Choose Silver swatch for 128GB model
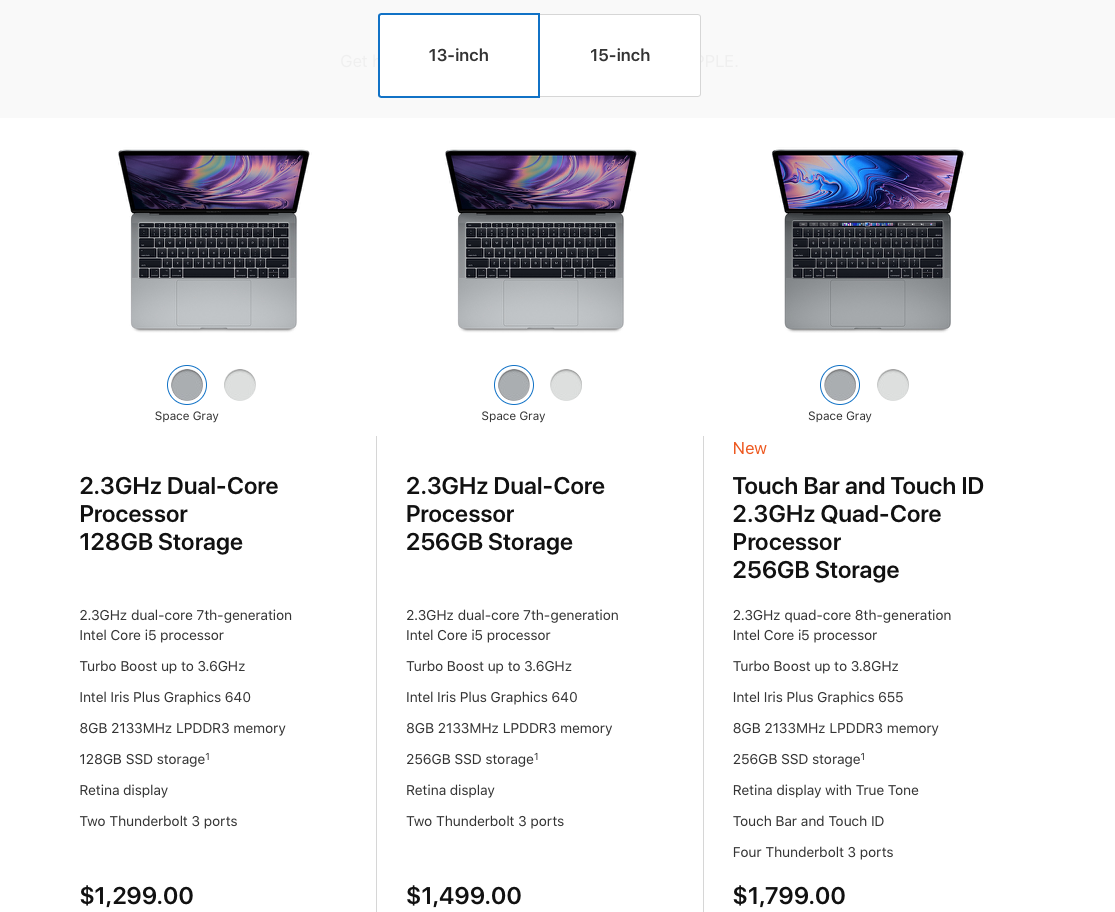This screenshot has width=1115, height=912. (240, 385)
